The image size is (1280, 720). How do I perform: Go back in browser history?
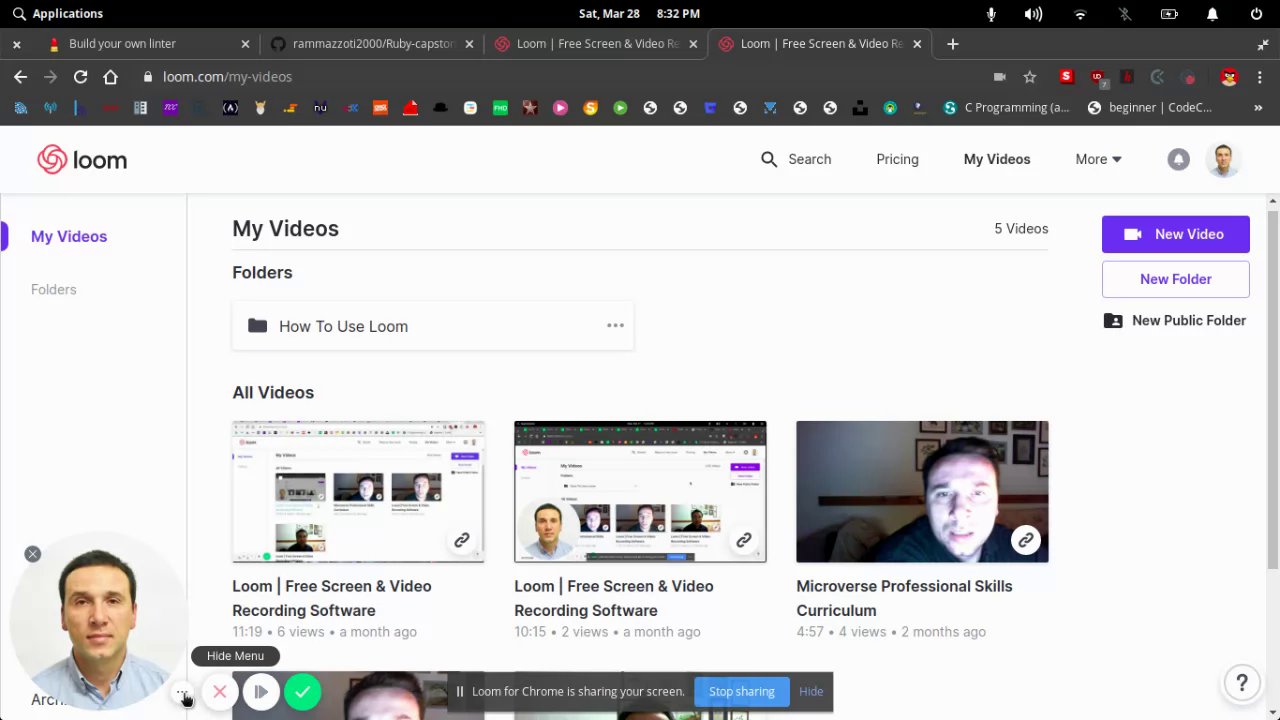coord(21,76)
